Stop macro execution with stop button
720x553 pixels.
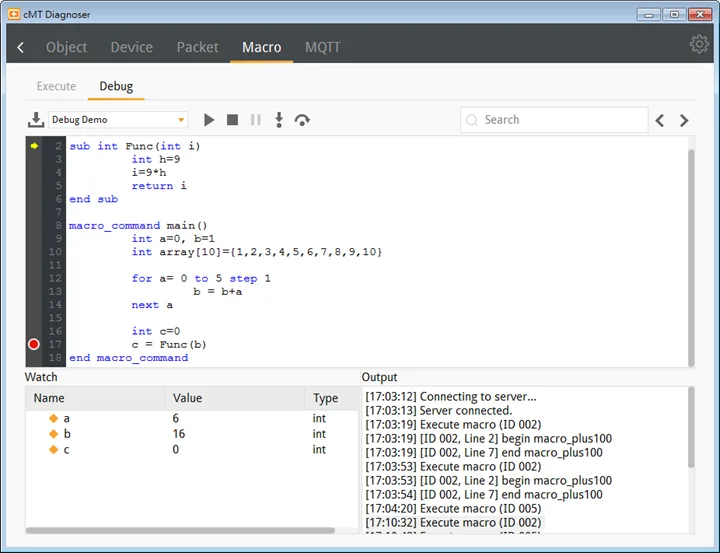[x=232, y=120]
